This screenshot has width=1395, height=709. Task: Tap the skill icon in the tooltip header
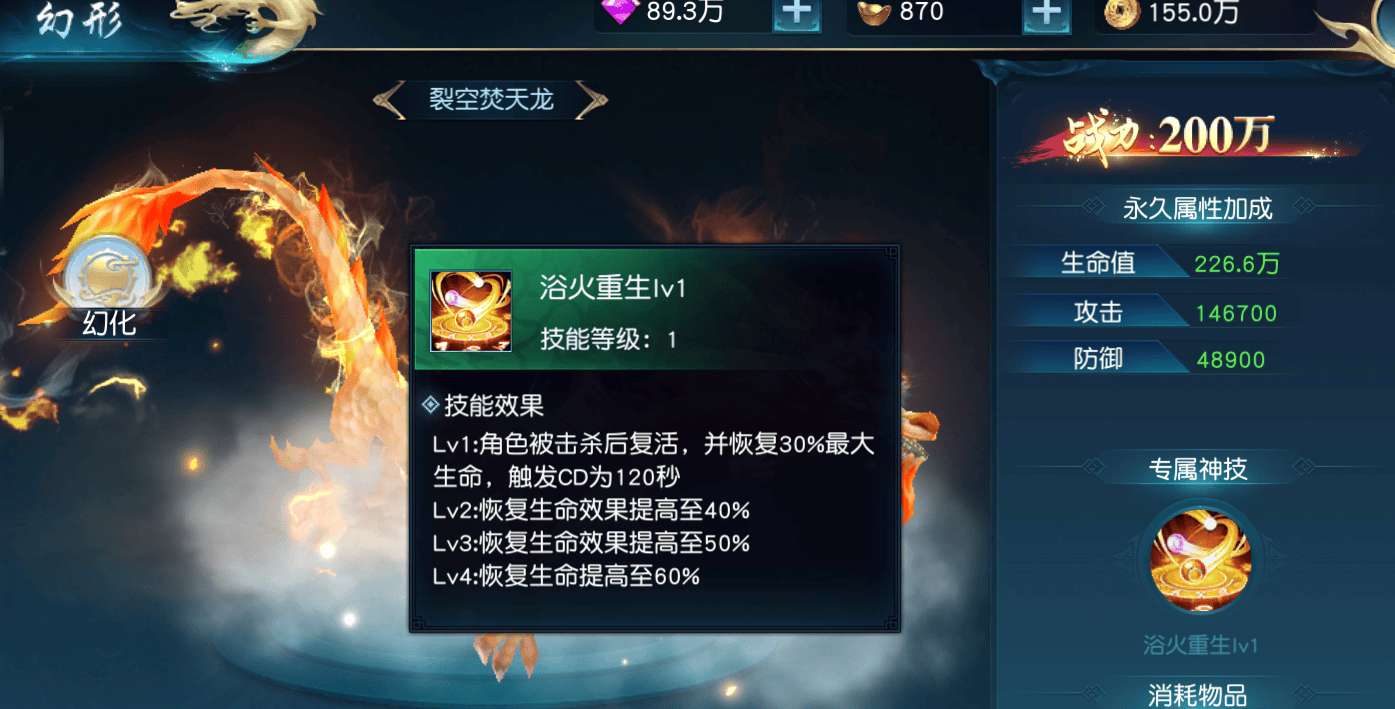pos(470,311)
